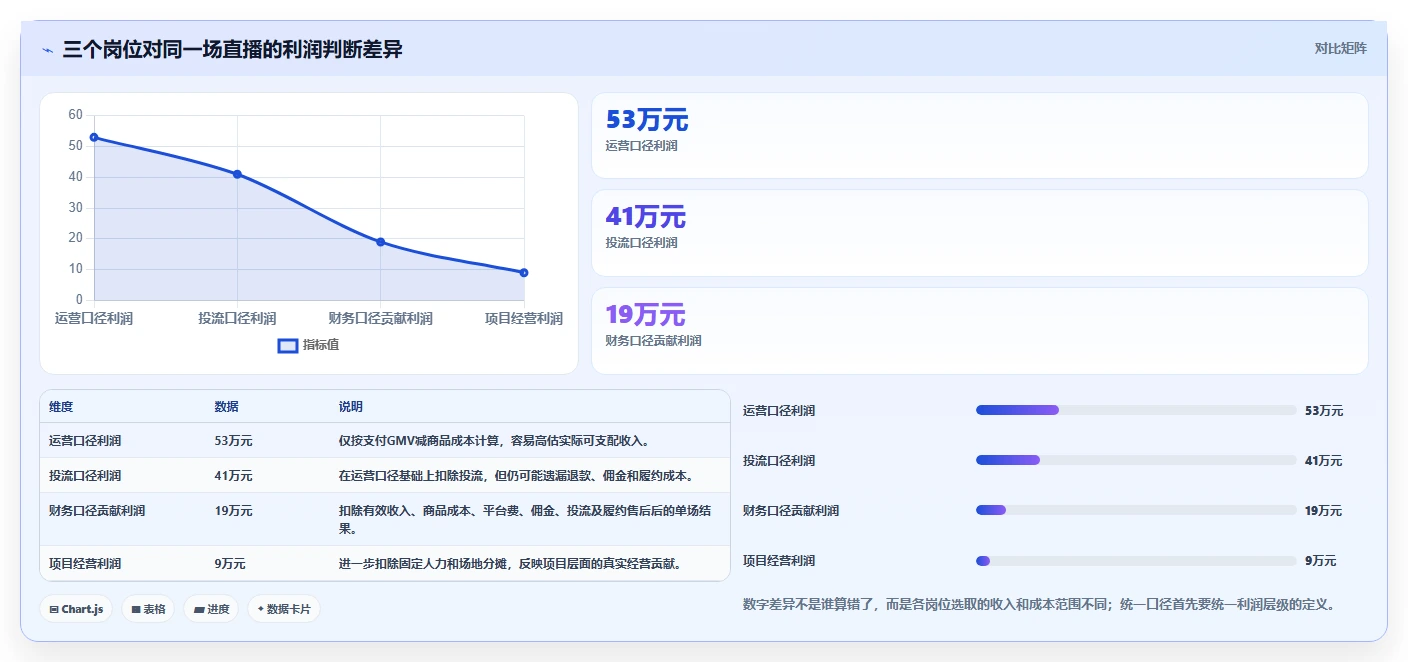This screenshot has height=662, width=1408.
Task: Click the 53万元 figure in the top card
Action: click(x=647, y=120)
